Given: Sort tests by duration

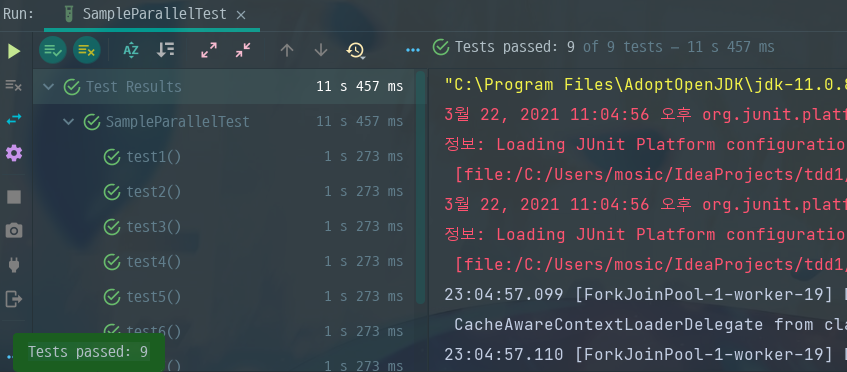Looking at the screenshot, I should [165, 50].
